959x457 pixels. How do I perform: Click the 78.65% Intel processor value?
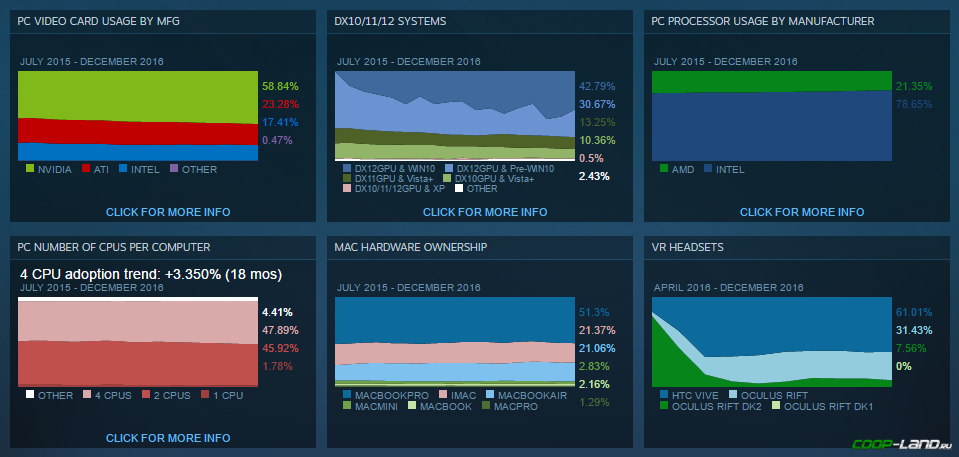(914, 104)
